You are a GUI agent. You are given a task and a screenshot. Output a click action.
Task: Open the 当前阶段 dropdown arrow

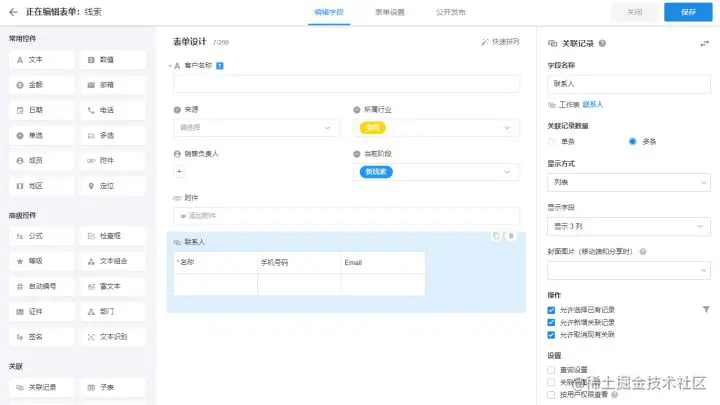click(x=507, y=172)
